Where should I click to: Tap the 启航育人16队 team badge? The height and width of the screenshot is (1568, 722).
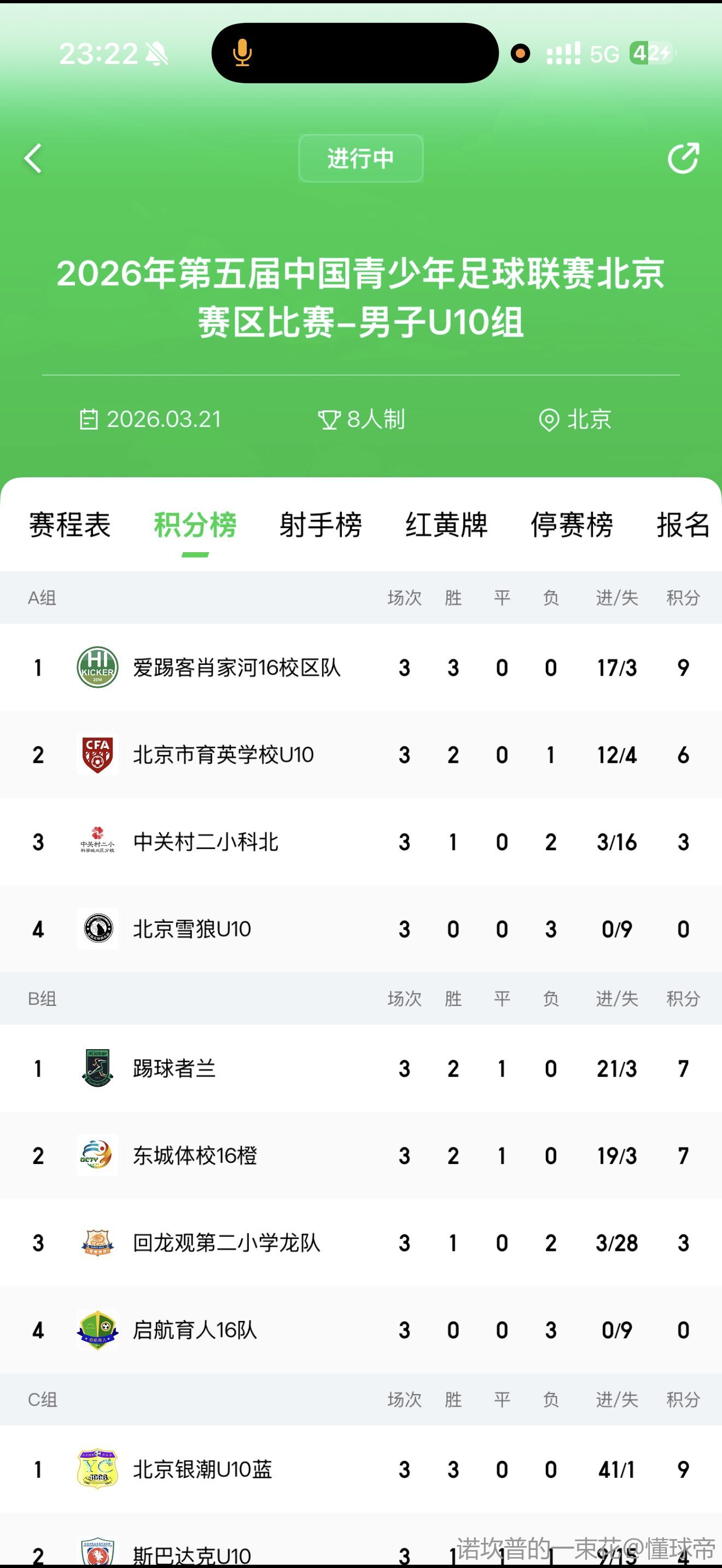(x=97, y=1330)
